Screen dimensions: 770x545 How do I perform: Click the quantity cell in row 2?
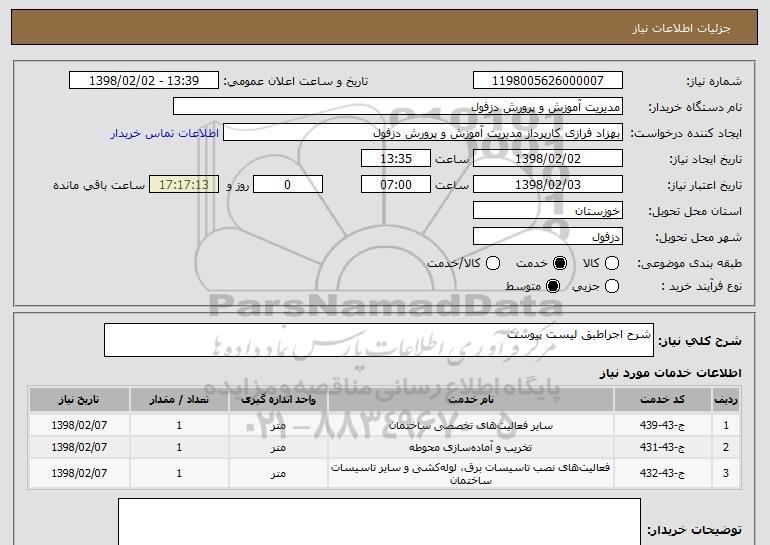(x=179, y=447)
